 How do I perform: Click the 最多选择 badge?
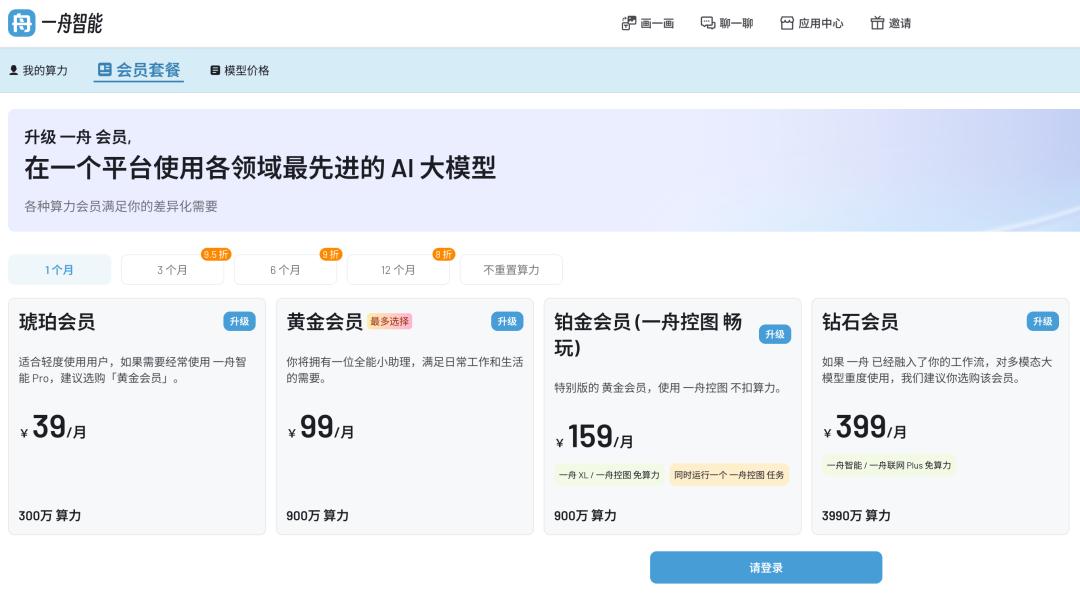click(x=390, y=321)
